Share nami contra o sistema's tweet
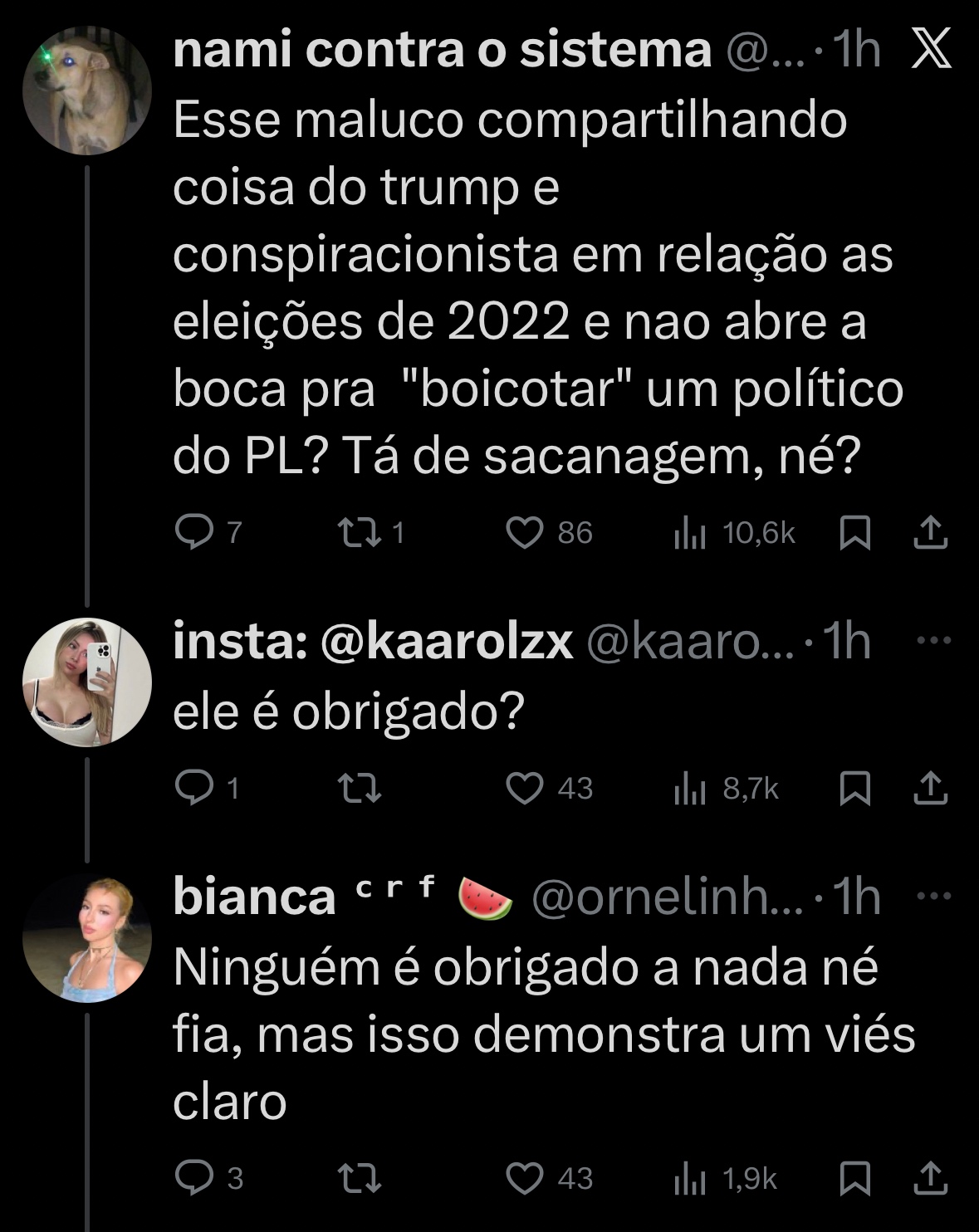This screenshot has width=979, height=1232. pos(930,533)
